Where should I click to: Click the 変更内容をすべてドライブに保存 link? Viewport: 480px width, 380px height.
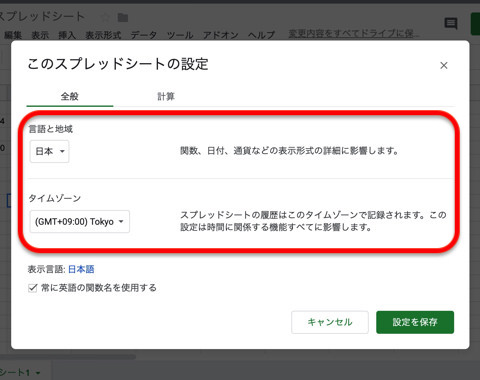click(353, 33)
